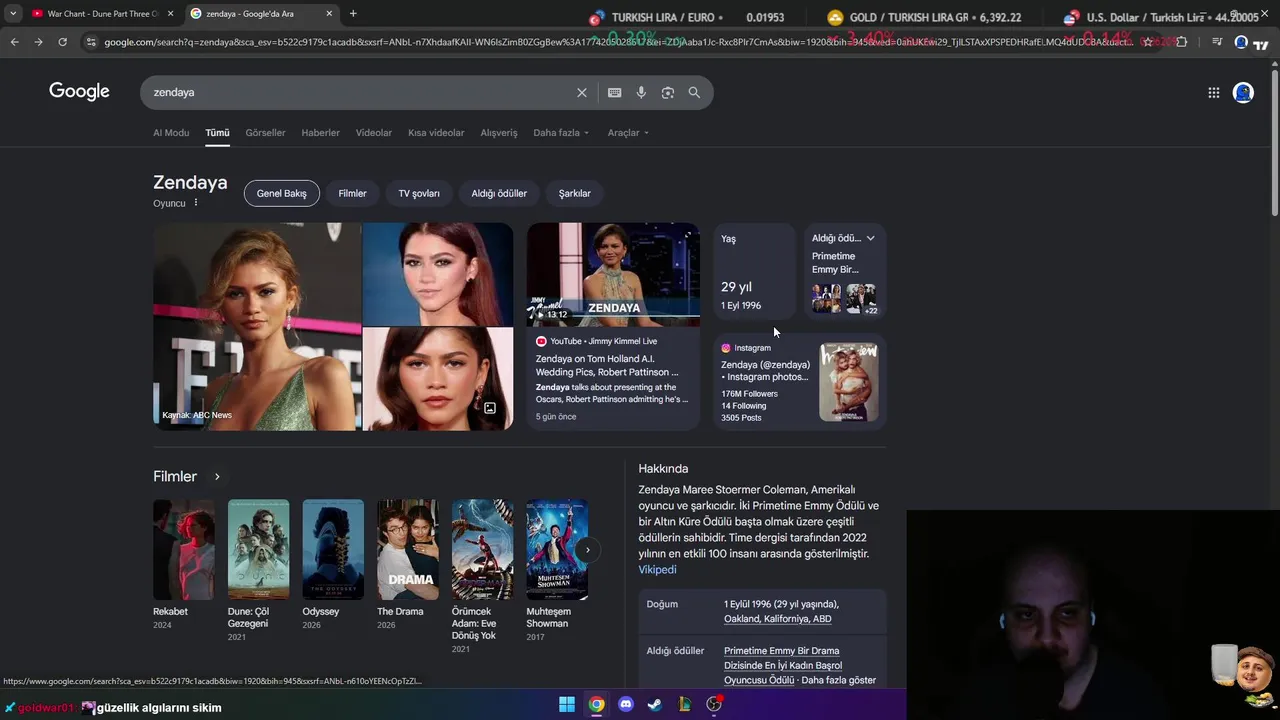Click the Google logo
The image size is (1280, 720).
79,91
